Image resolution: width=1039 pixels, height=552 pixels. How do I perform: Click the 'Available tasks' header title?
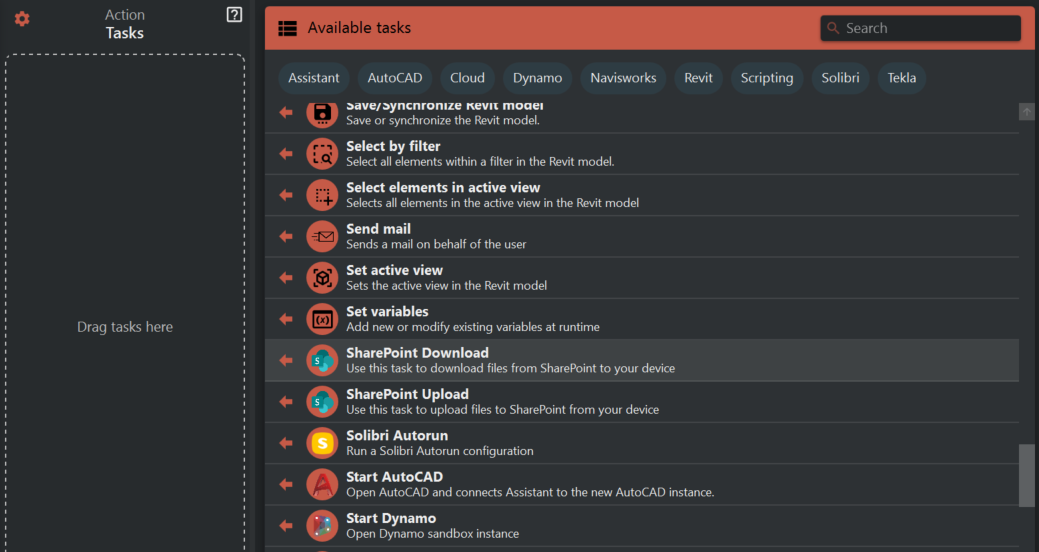coord(359,28)
